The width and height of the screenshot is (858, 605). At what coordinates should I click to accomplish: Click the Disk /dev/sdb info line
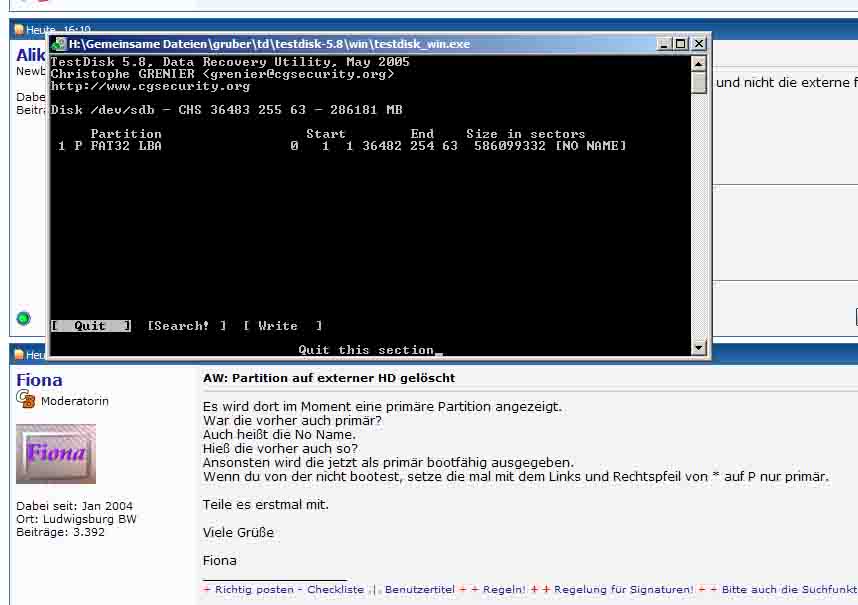tap(227, 110)
